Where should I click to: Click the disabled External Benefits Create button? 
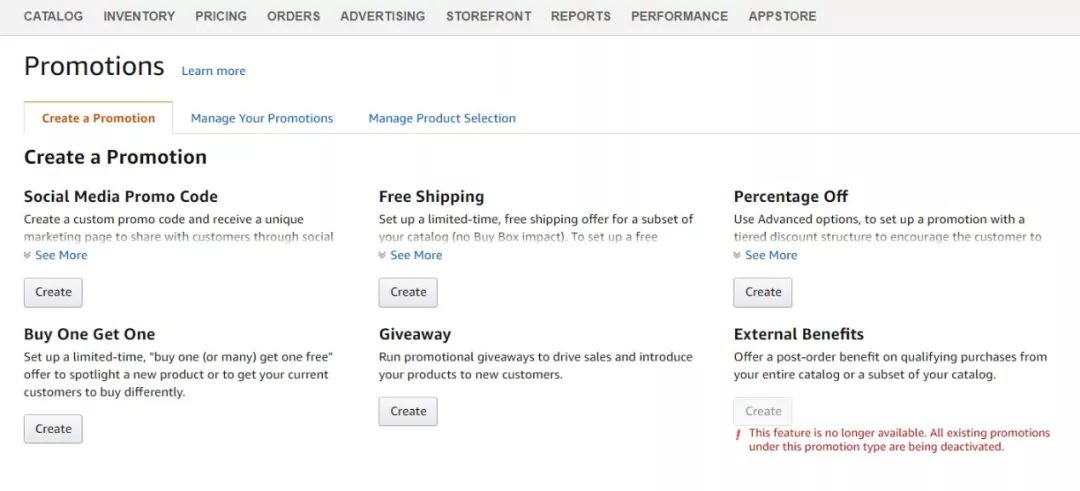[x=763, y=411]
